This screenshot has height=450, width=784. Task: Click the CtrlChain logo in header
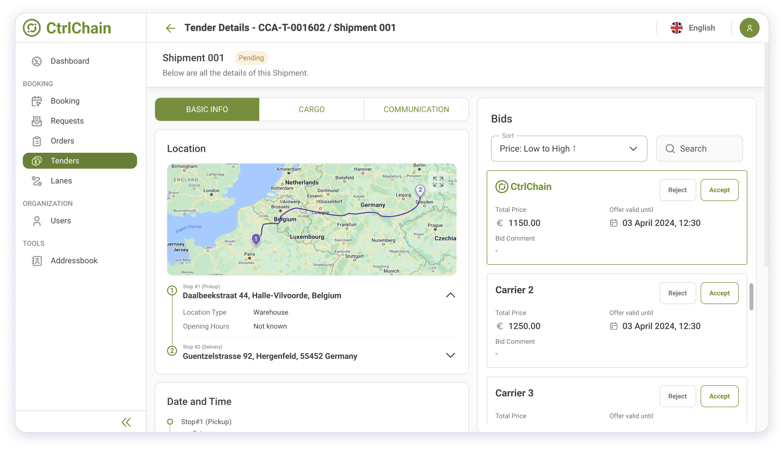pyautogui.click(x=68, y=28)
